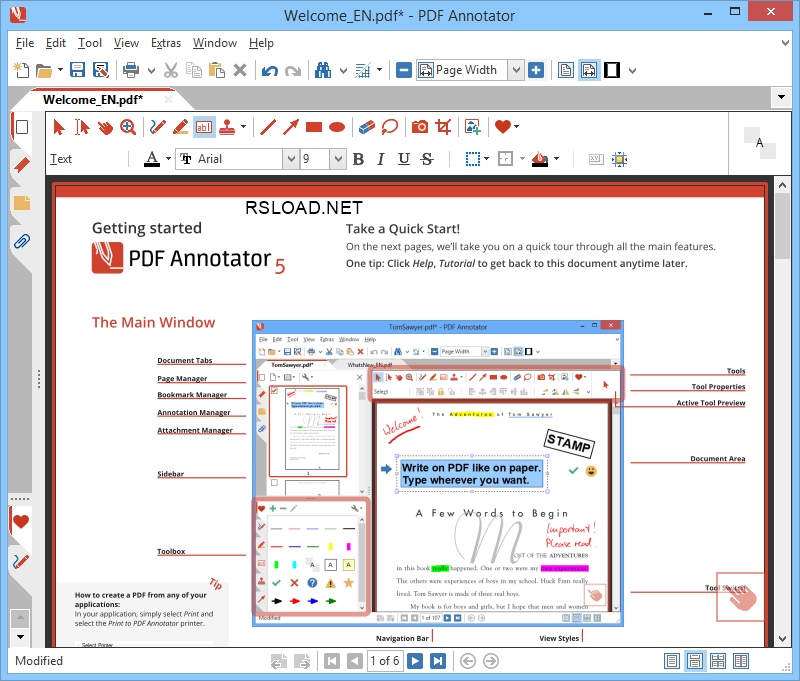Save the document with floppy icon
The image size is (800, 681).
77,70
